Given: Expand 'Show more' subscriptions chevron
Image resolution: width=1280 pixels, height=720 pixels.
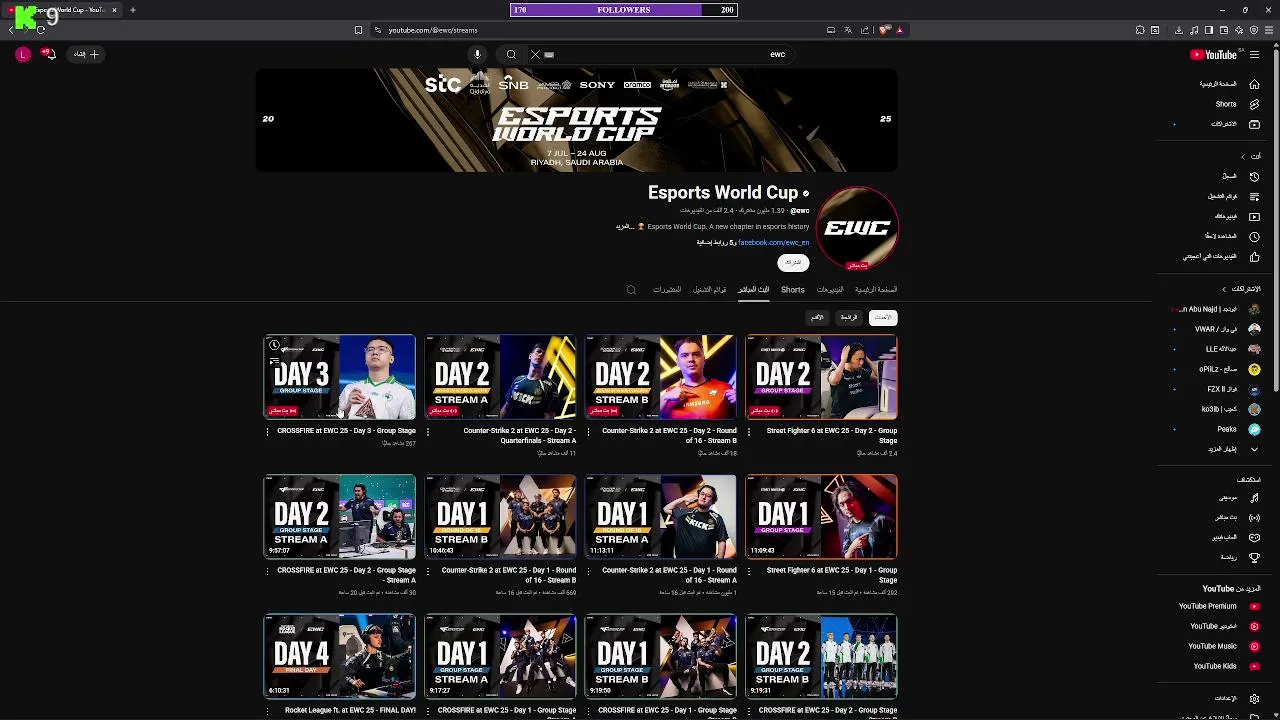Looking at the screenshot, I should [1254, 449].
